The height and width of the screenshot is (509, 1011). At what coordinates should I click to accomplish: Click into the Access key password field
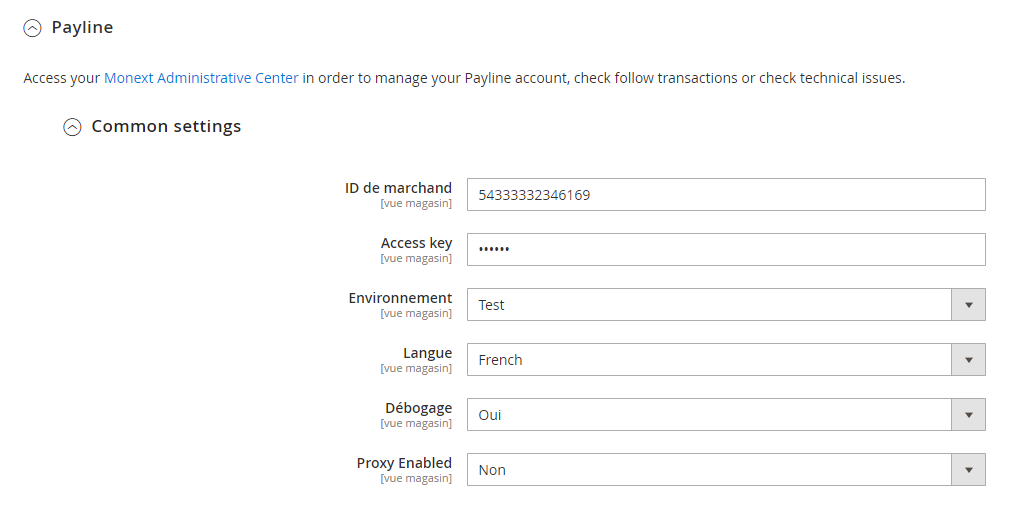click(726, 250)
